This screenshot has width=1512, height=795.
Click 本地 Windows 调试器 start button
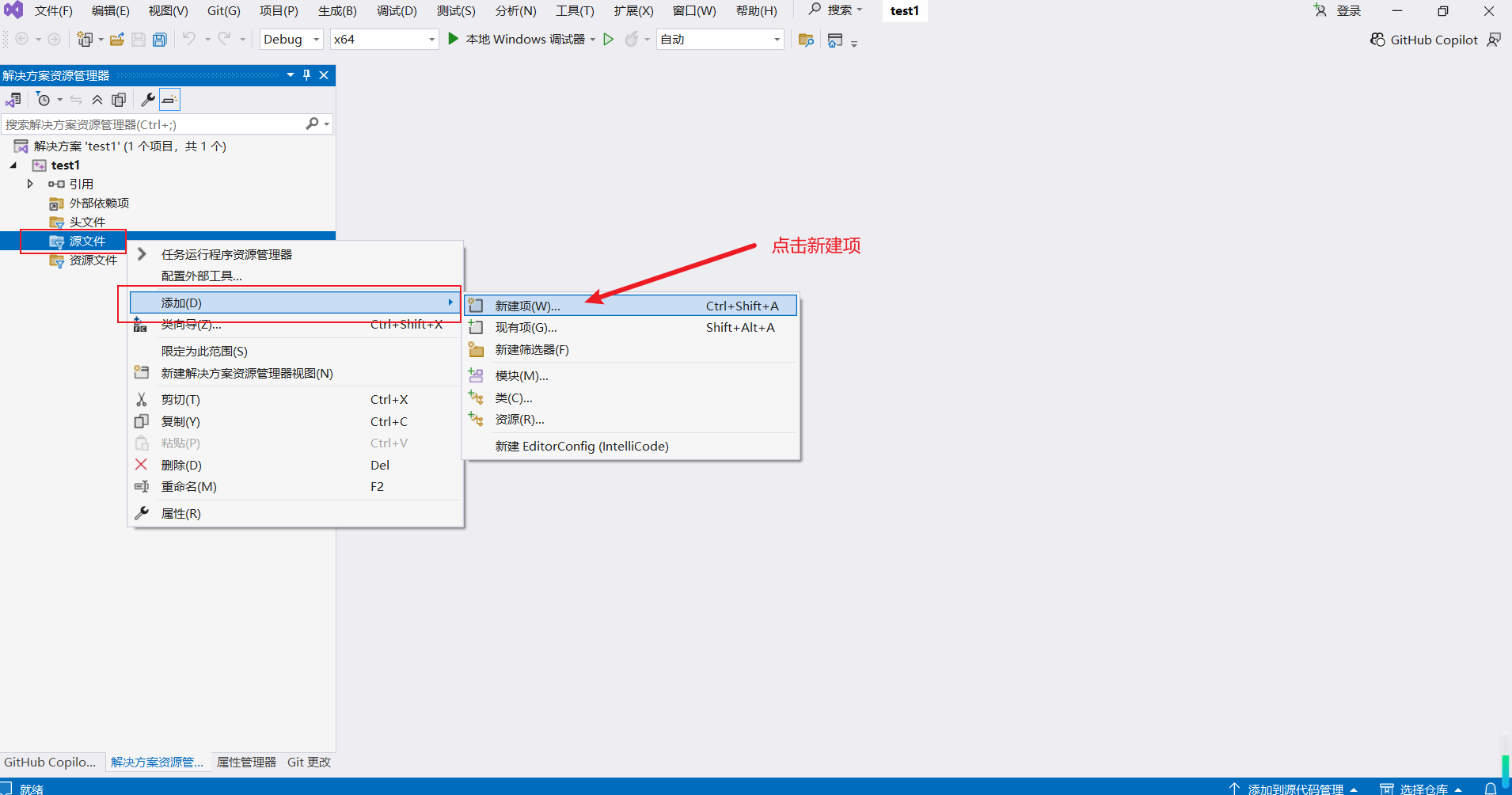(516, 40)
